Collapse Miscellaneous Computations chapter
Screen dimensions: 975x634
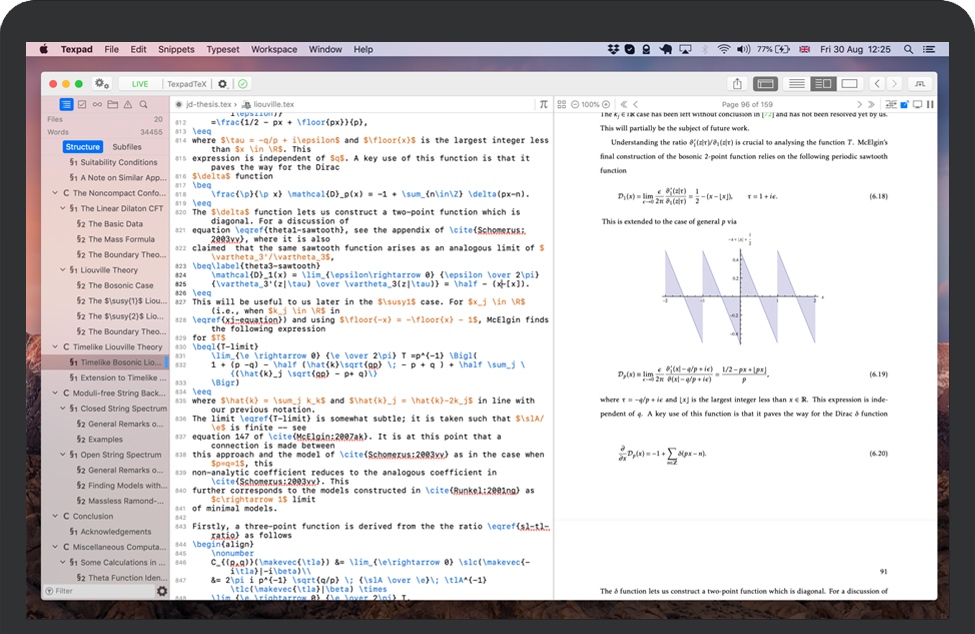point(55,547)
